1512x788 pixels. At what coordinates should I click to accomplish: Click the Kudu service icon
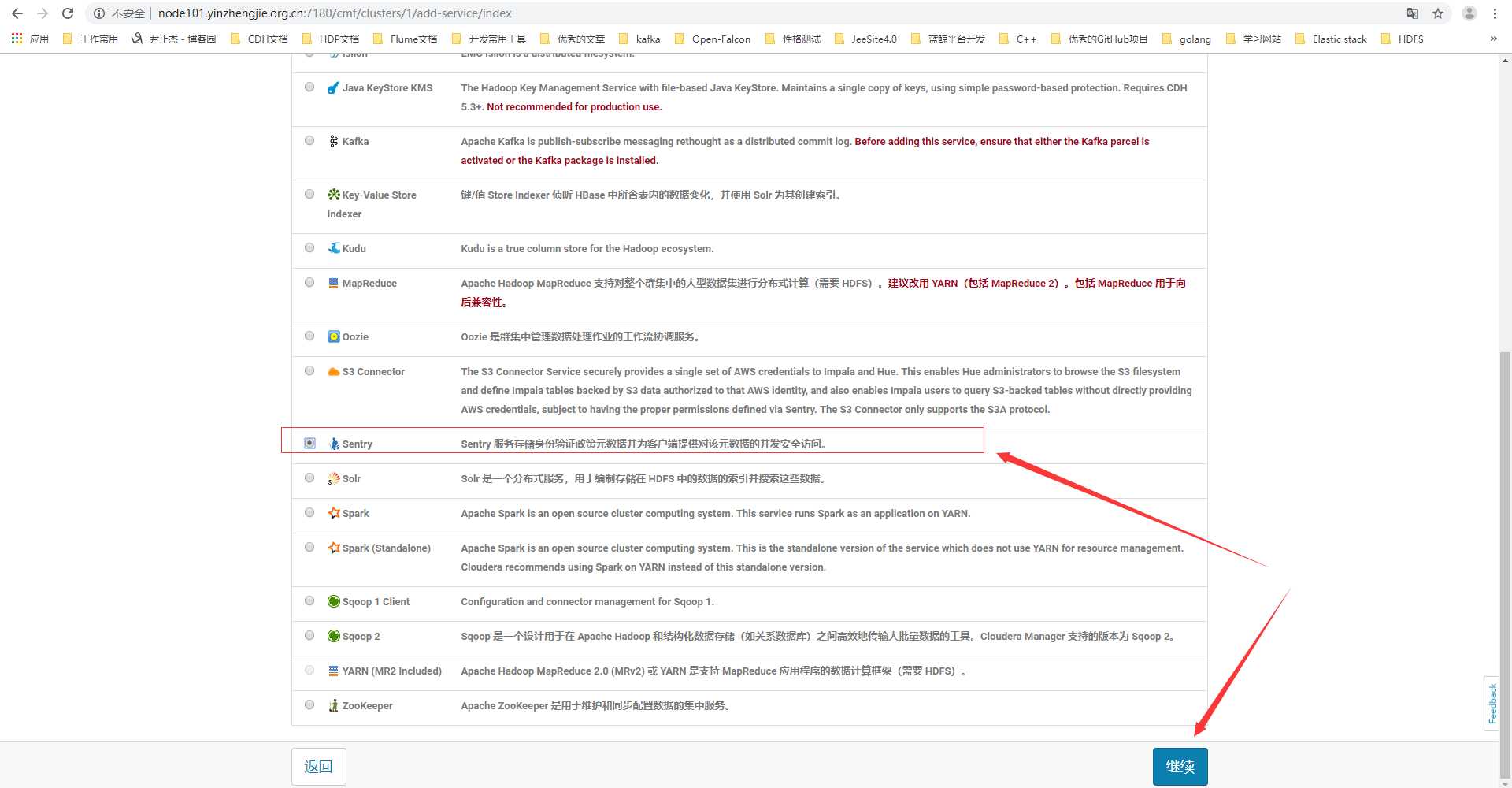coord(334,248)
